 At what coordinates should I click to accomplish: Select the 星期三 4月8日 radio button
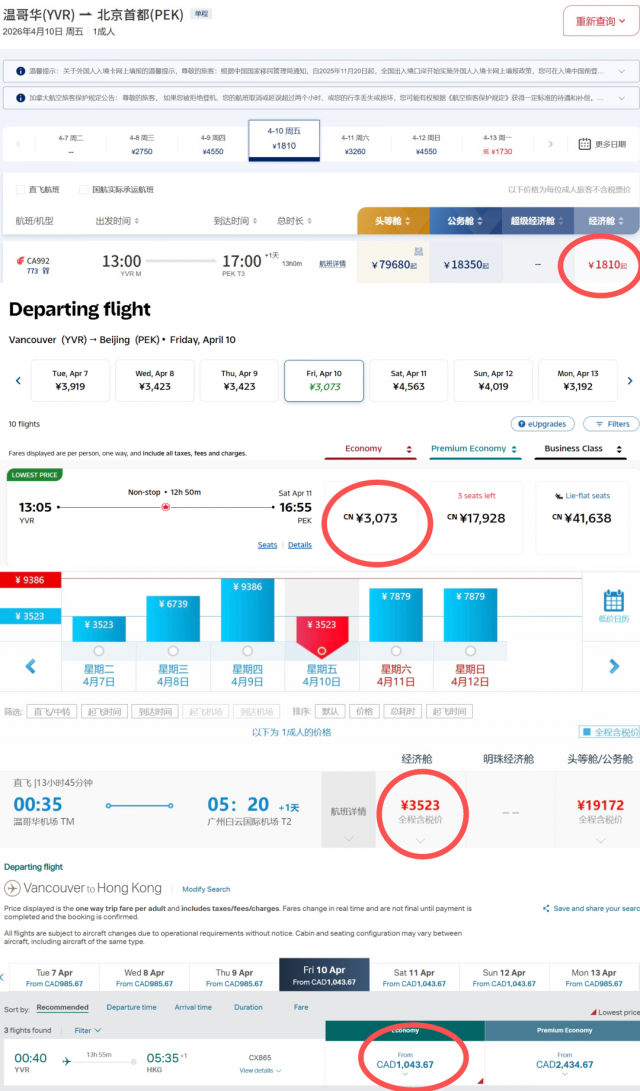coord(172,651)
